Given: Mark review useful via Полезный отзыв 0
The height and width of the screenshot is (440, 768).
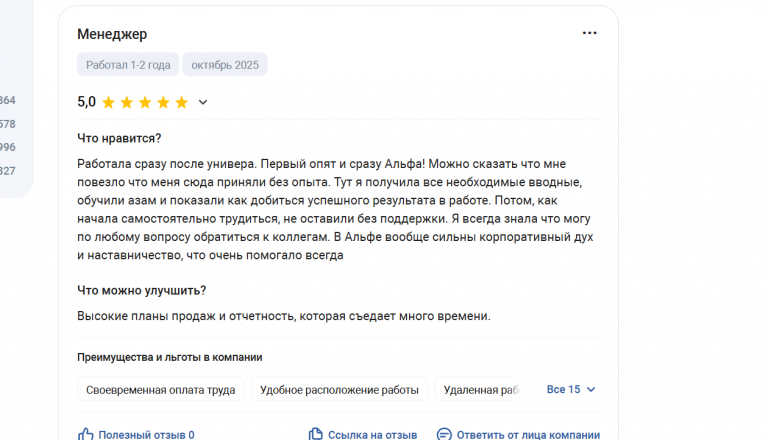Looking at the screenshot, I should point(146,435).
